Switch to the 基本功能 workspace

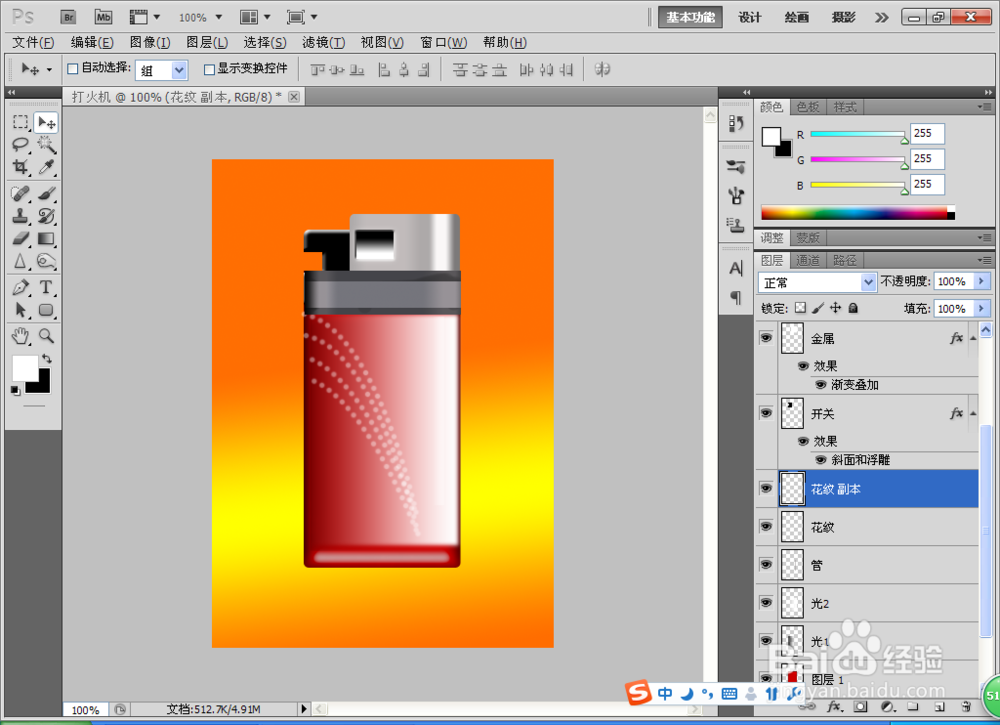click(x=690, y=17)
